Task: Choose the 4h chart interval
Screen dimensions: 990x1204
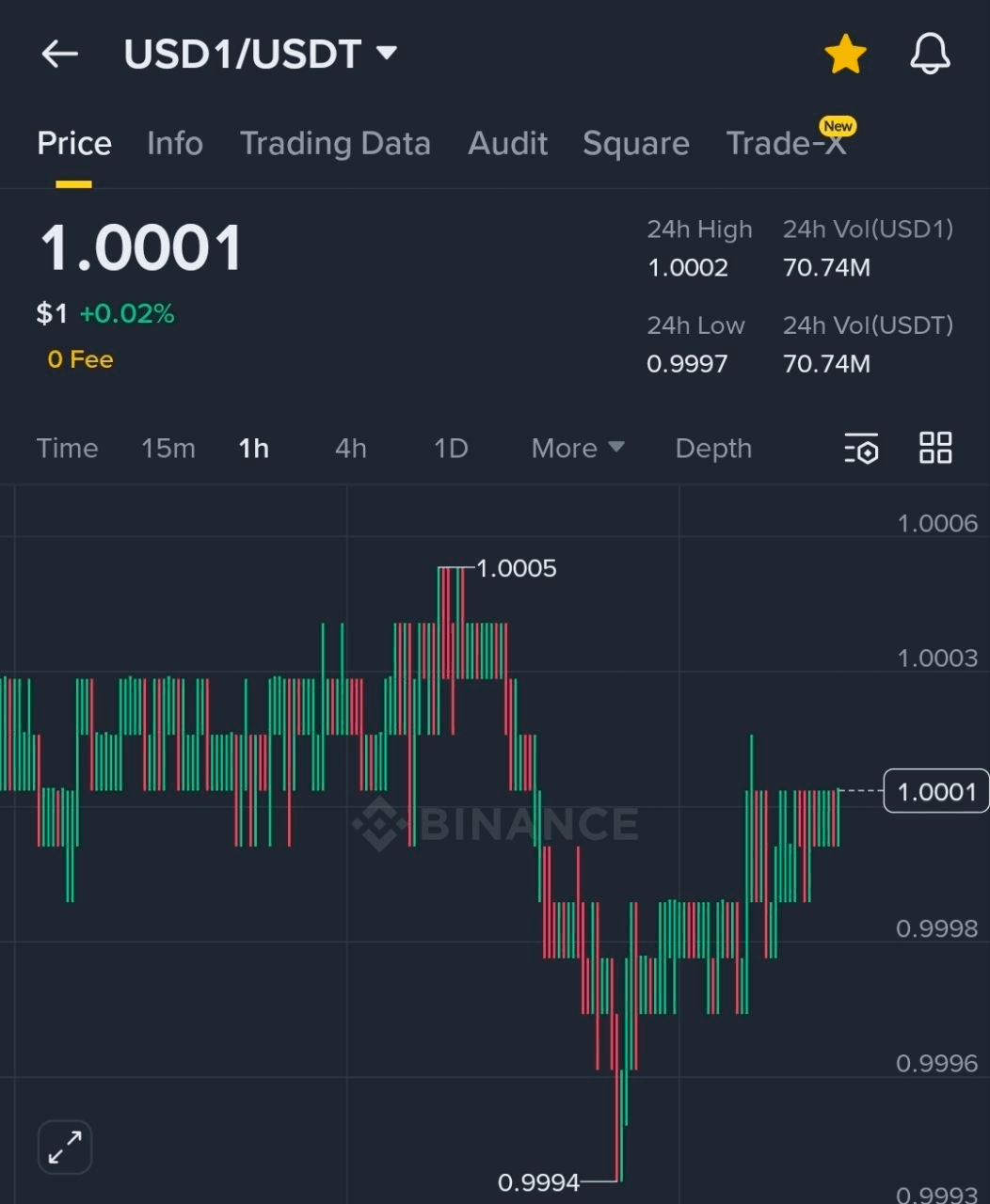Action: (x=350, y=449)
